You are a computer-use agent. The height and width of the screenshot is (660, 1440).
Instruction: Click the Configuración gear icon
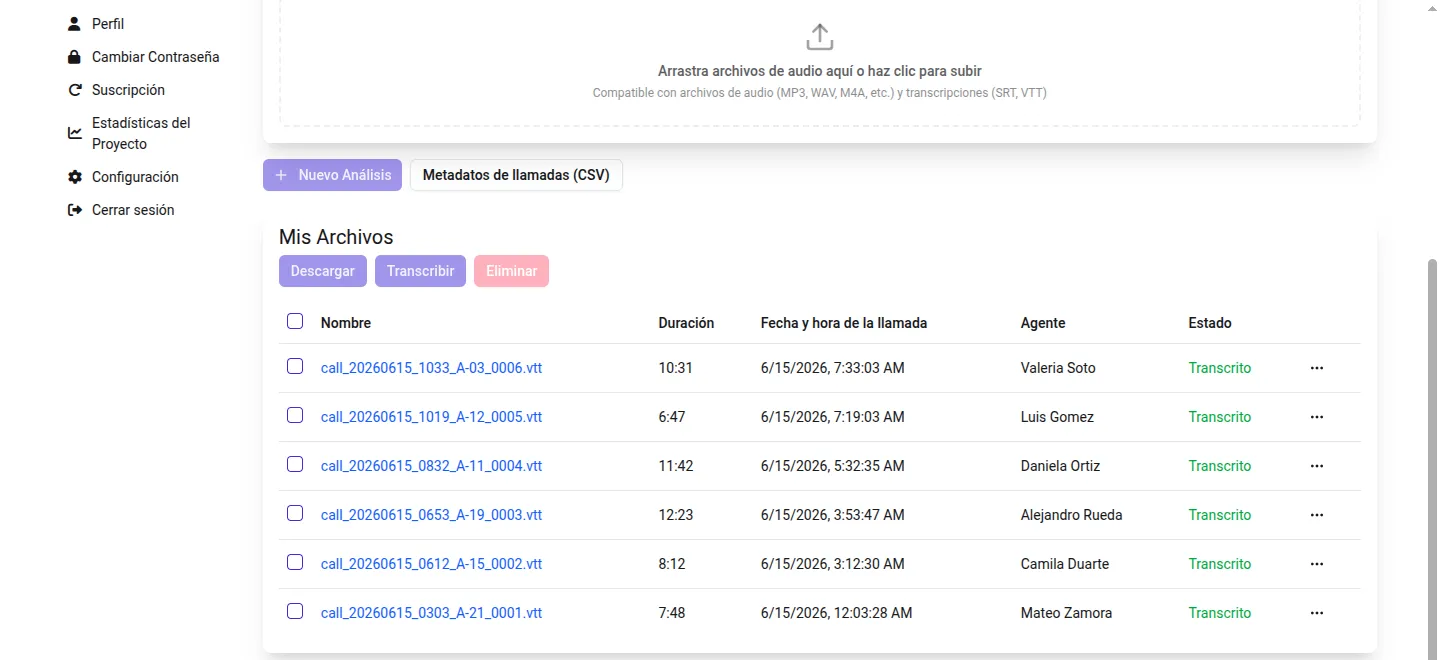74,177
